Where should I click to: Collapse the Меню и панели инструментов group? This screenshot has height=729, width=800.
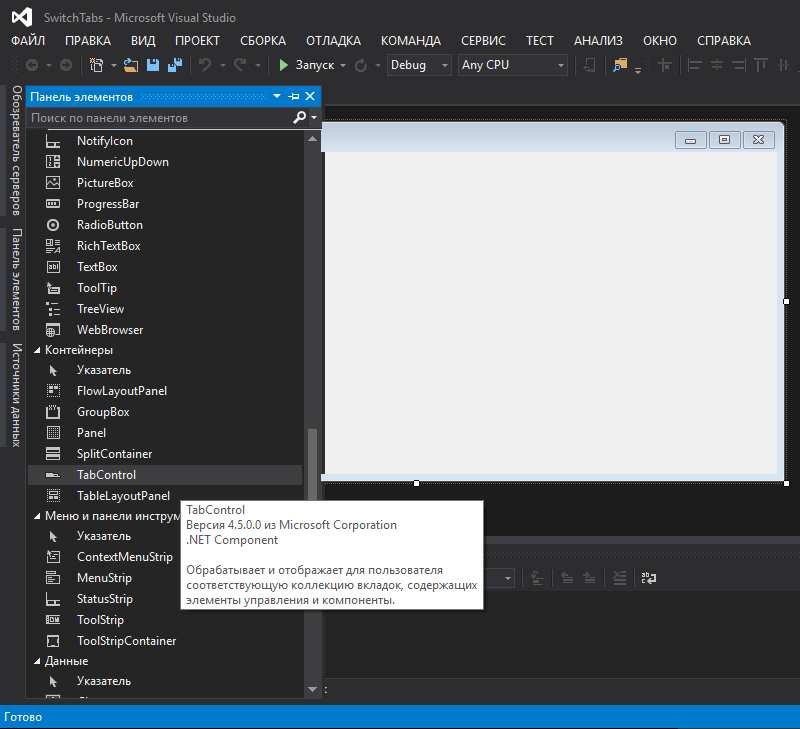click(37, 516)
